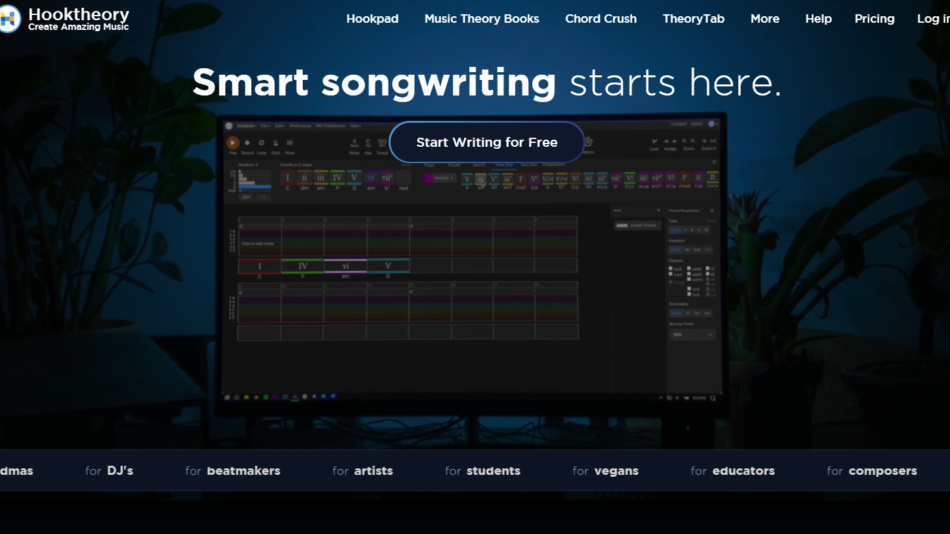Navigate to TheoryTab
950x534 pixels.
pos(693,19)
